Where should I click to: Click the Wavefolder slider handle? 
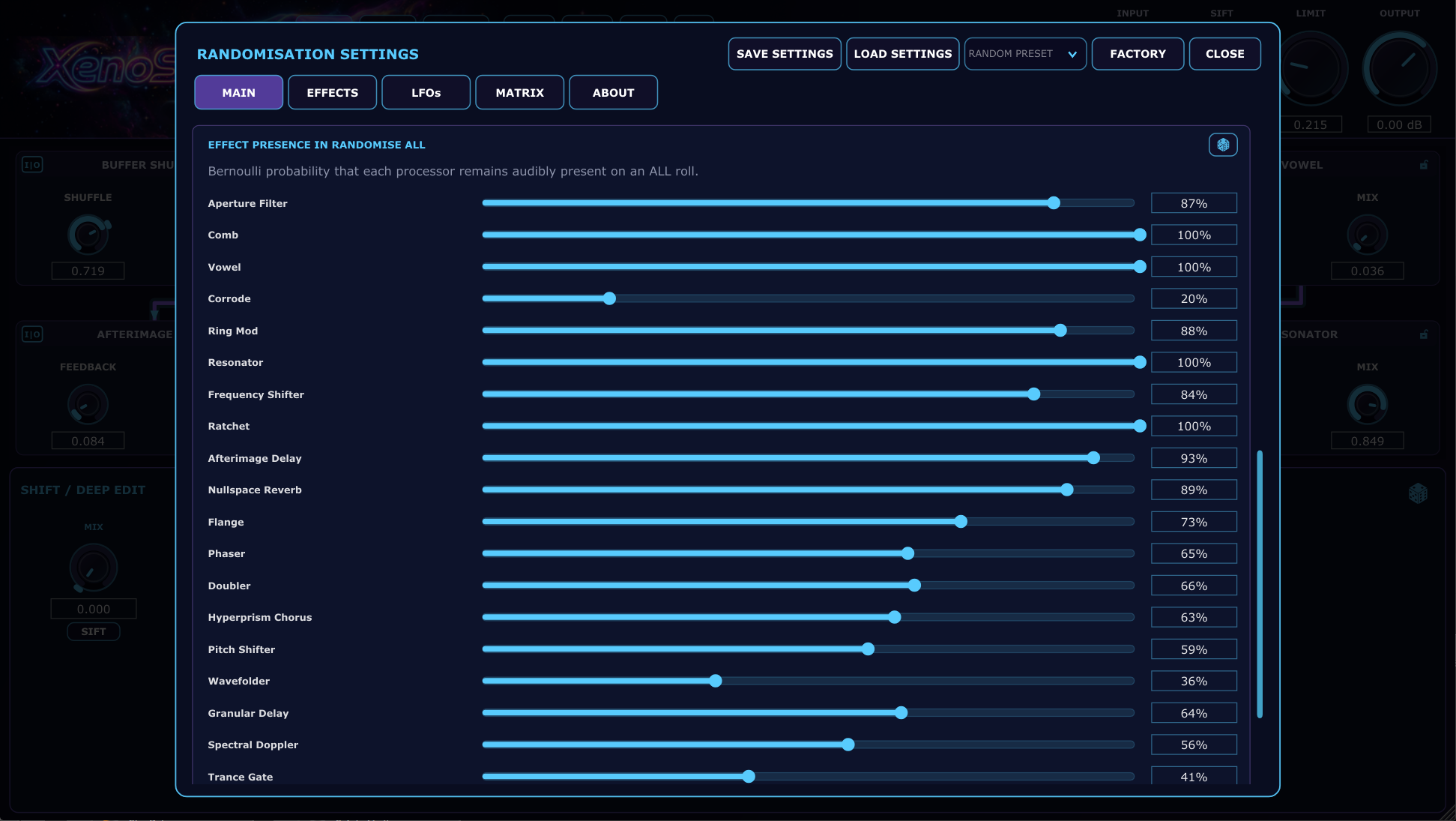[715, 681]
